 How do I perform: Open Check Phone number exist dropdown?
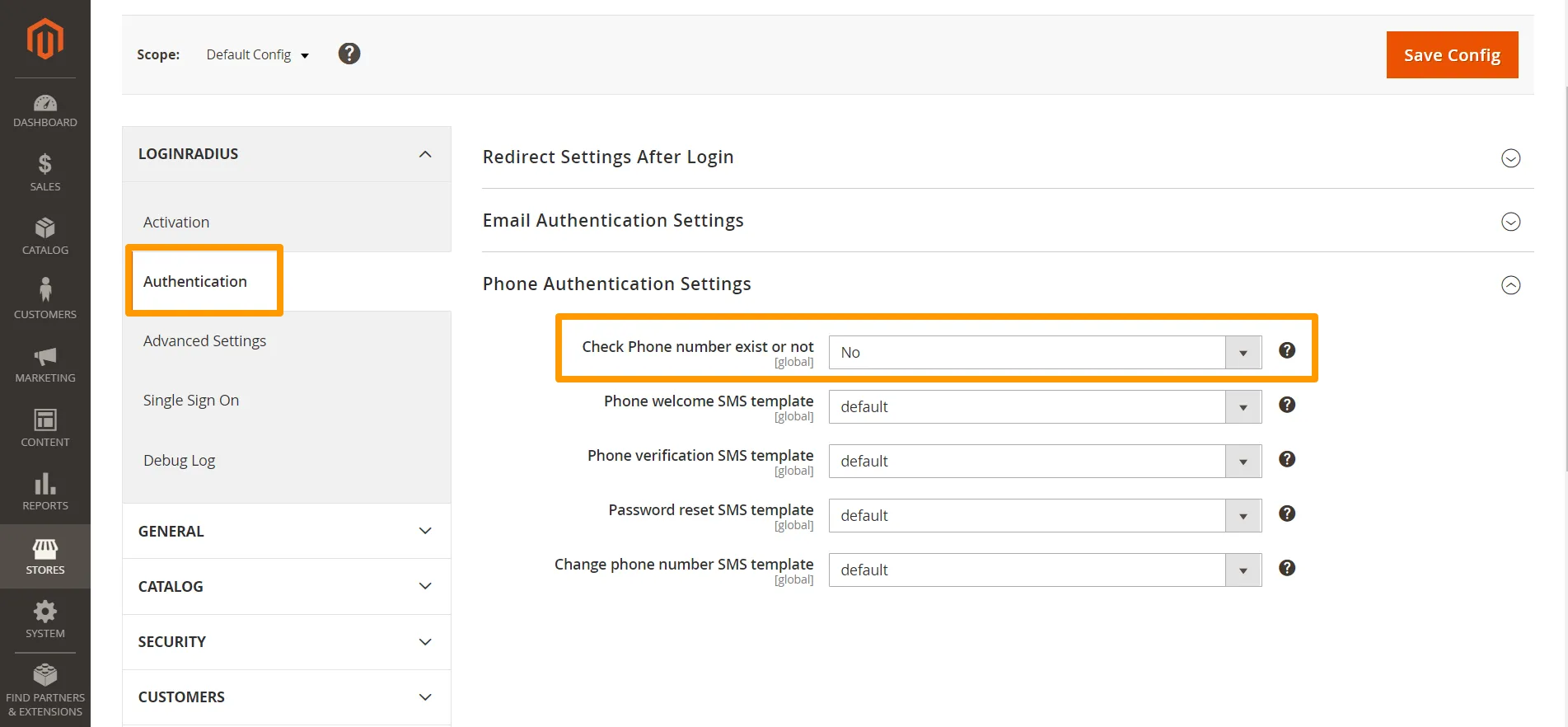[x=1044, y=353]
